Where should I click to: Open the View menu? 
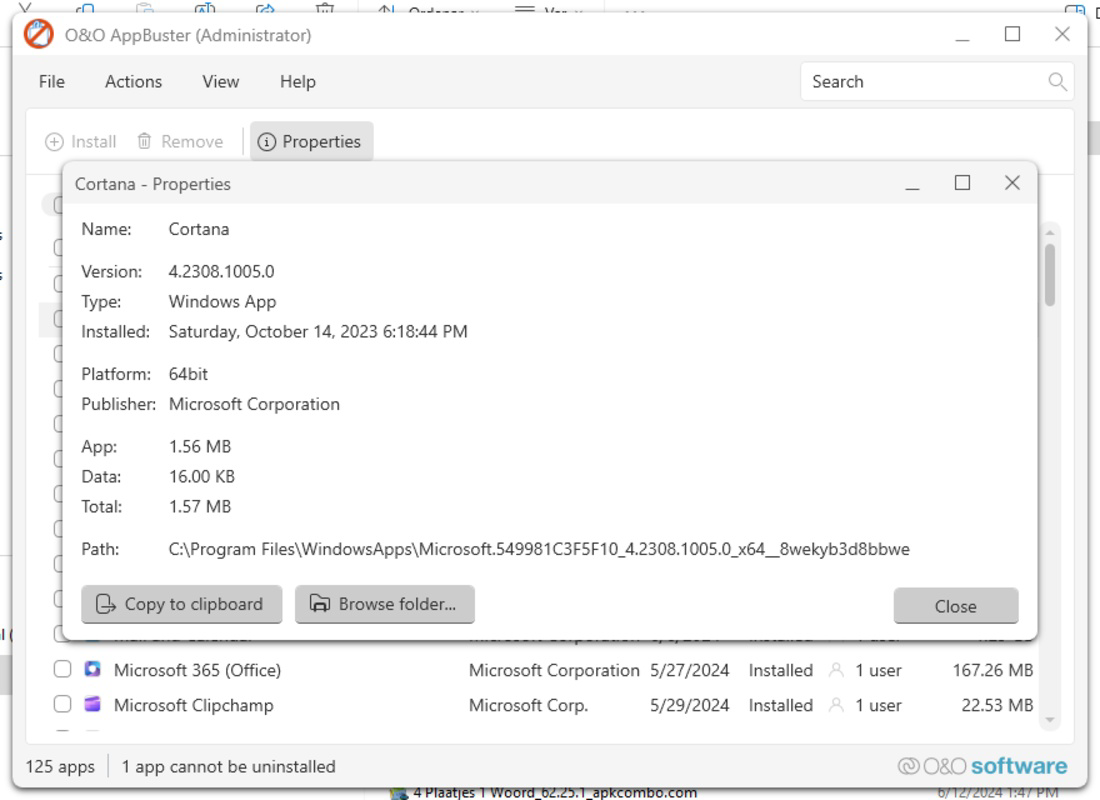tap(221, 82)
